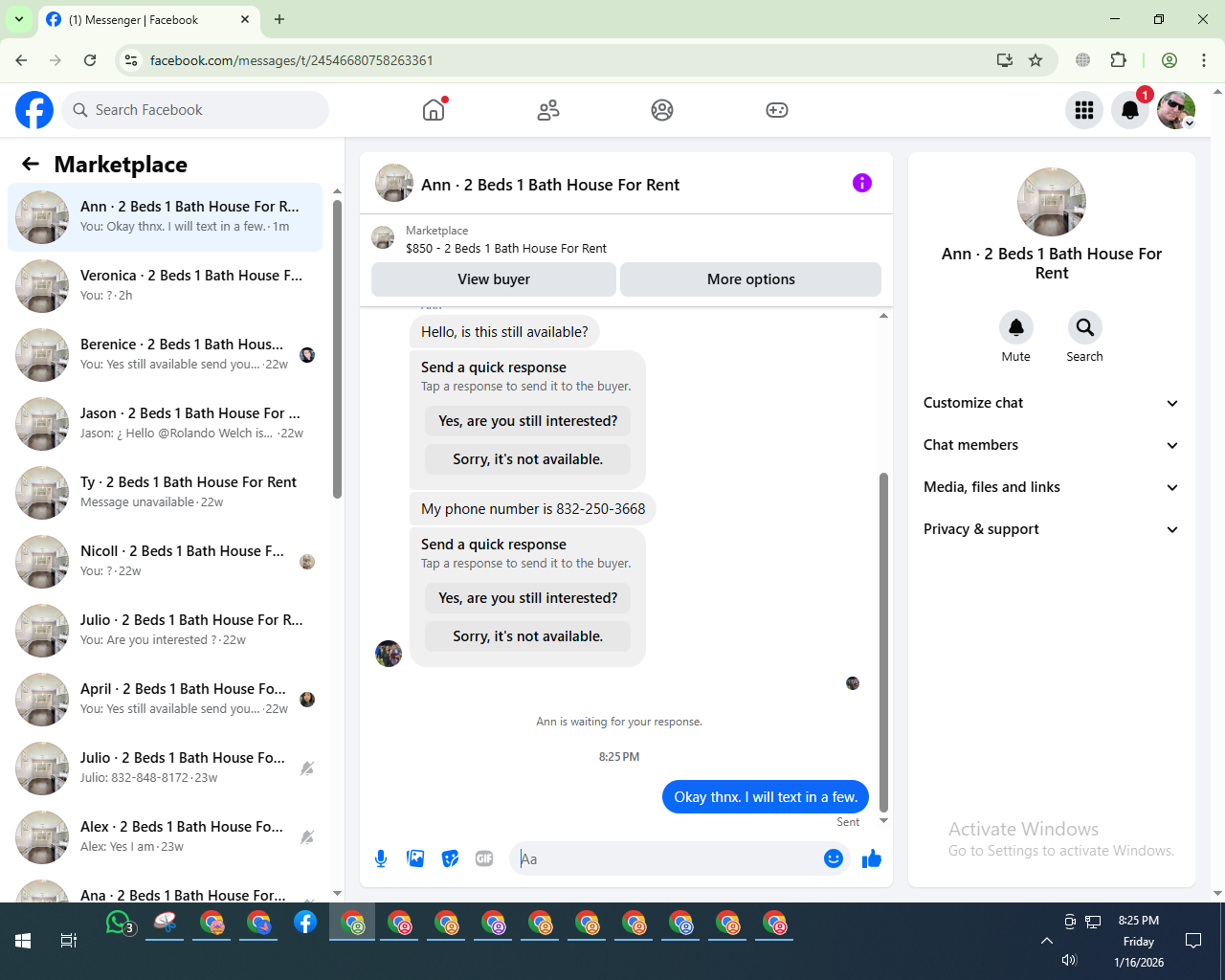
Task: Send a voice clip with microphone icon
Action: (x=381, y=858)
